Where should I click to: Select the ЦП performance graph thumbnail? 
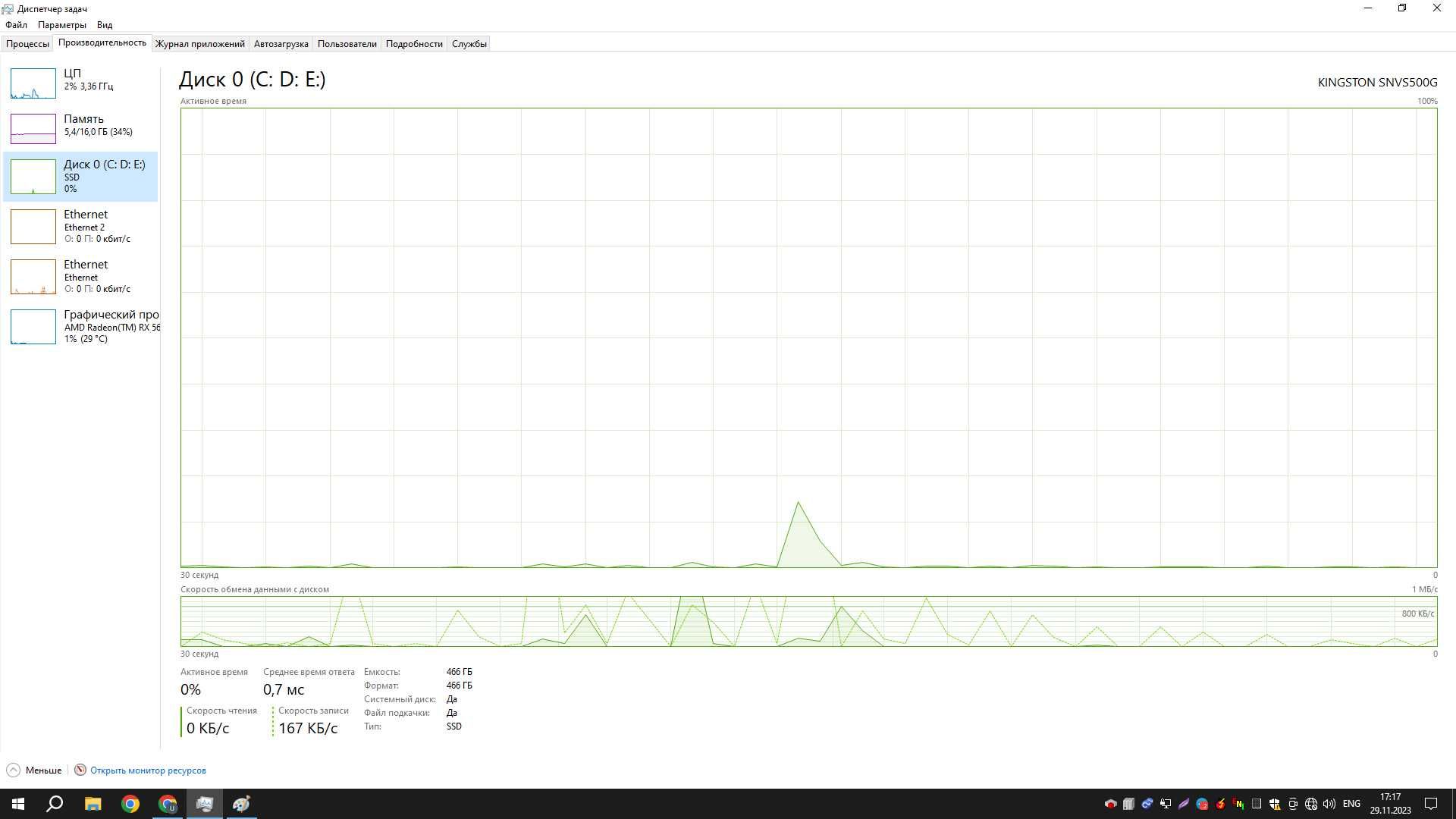[33, 83]
